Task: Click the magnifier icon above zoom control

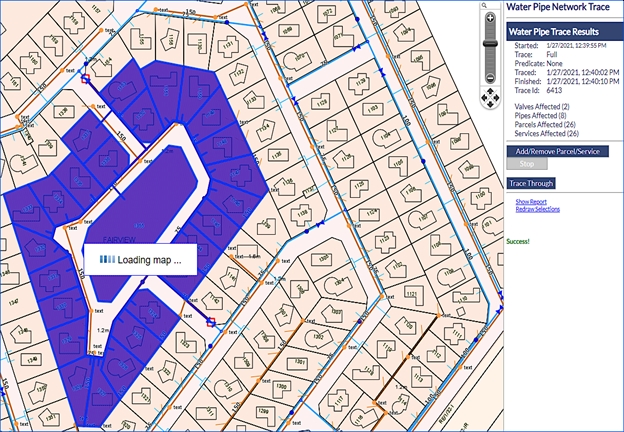Action: (x=485, y=6)
